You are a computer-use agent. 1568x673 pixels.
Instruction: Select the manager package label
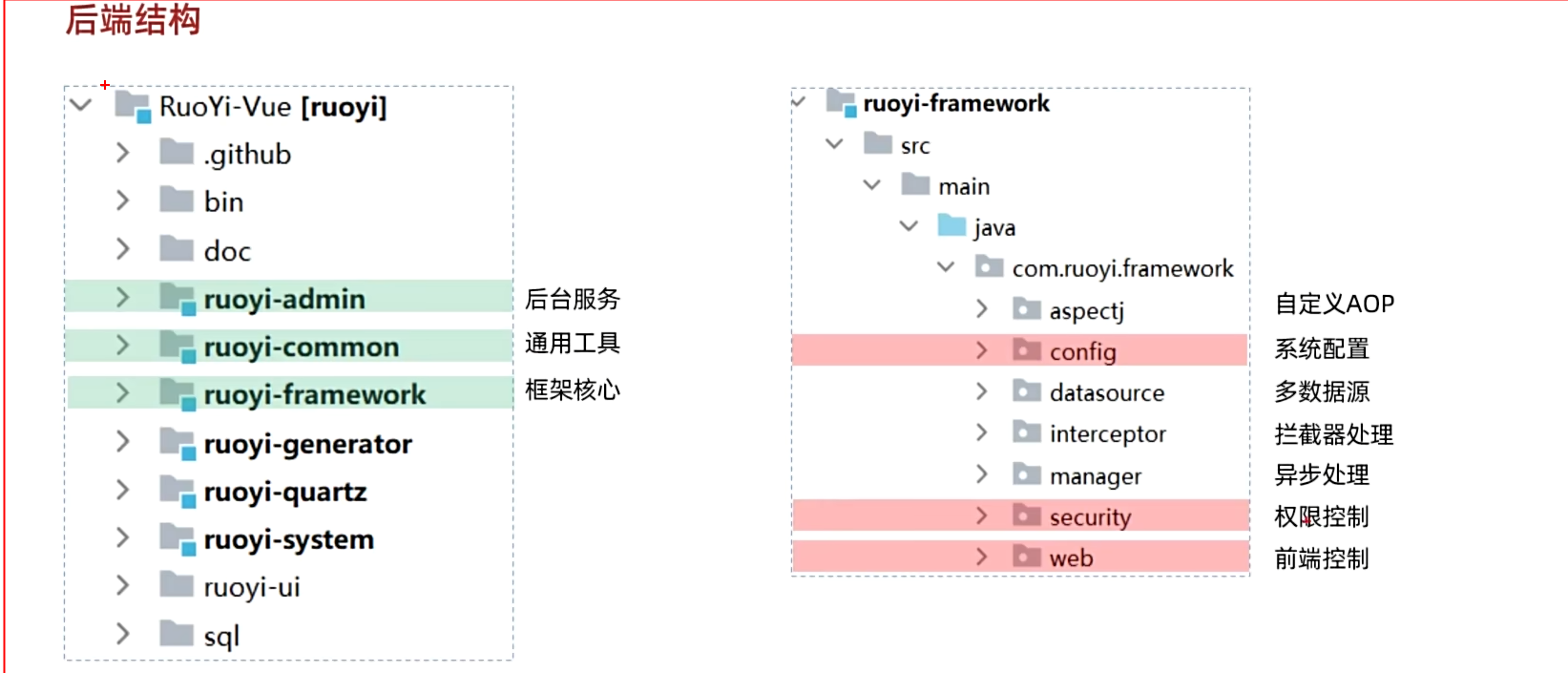pyautogui.click(x=1095, y=475)
